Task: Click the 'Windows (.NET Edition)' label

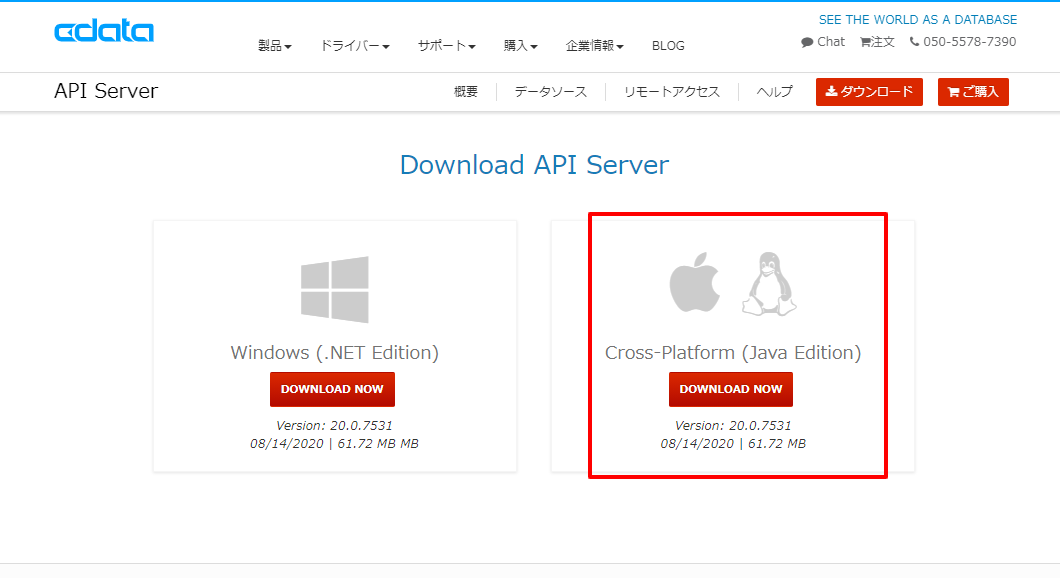Action: [x=335, y=353]
